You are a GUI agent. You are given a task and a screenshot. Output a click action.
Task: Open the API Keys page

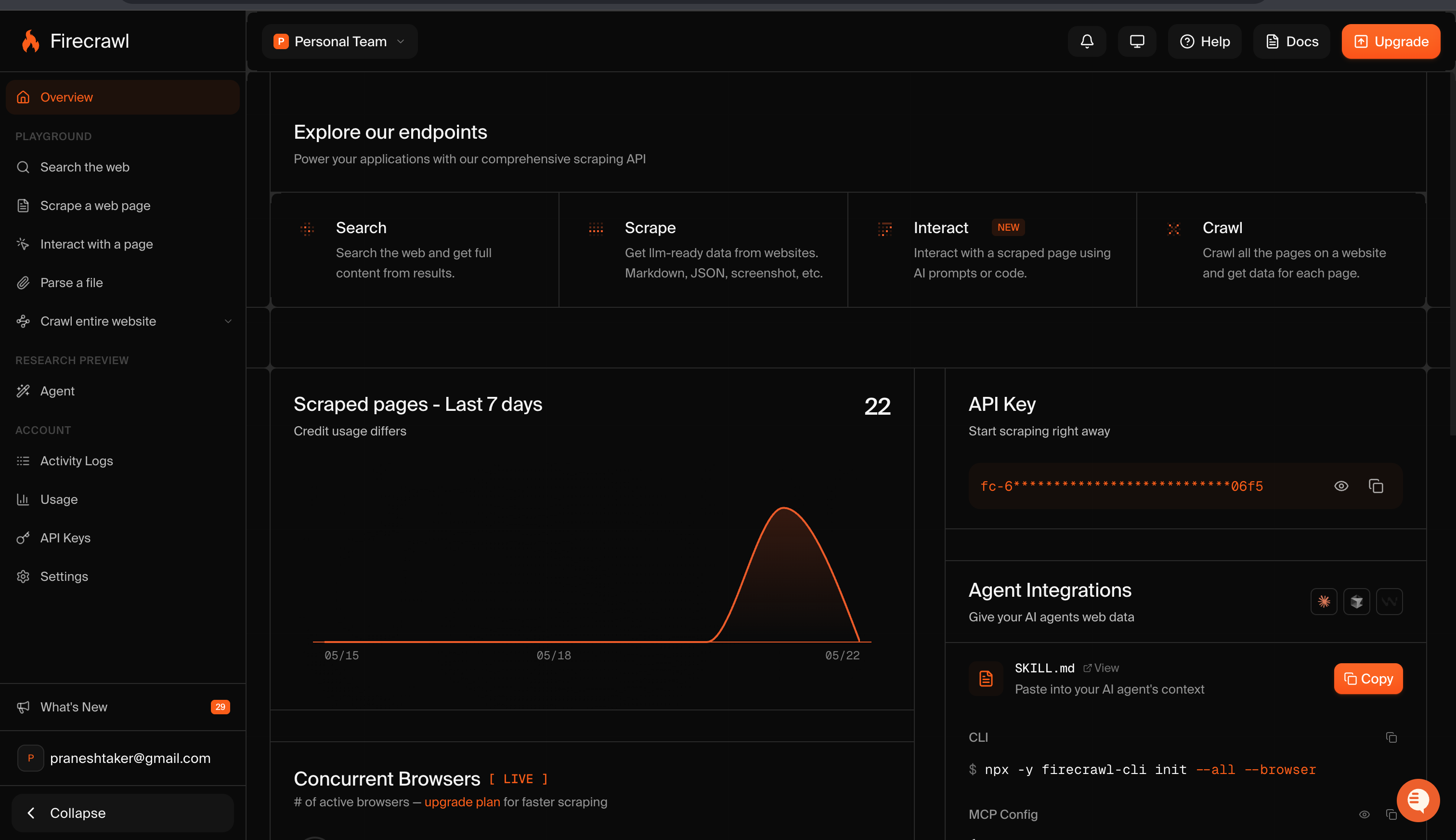pos(123,538)
